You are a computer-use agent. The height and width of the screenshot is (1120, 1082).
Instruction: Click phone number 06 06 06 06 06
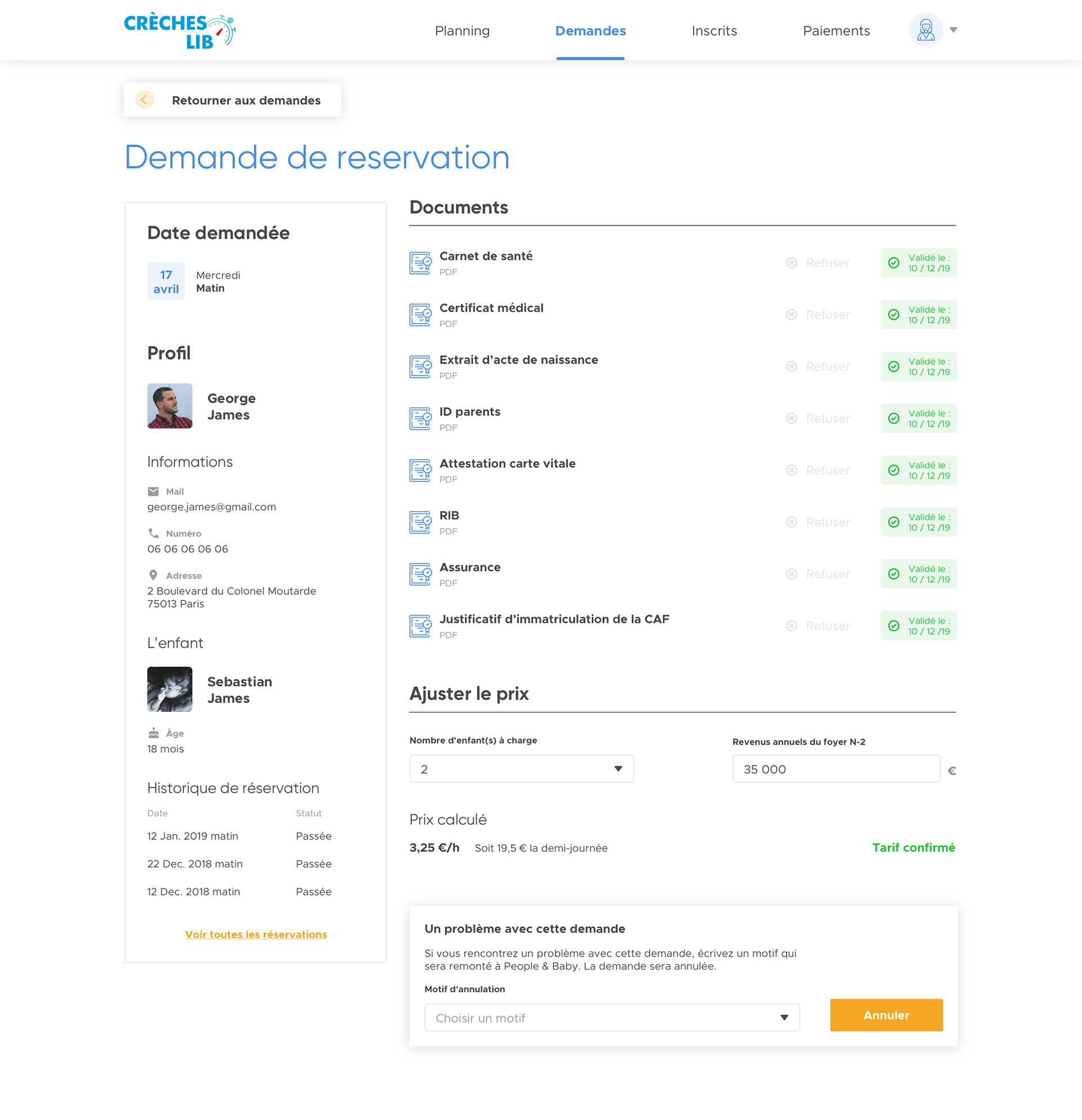(188, 548)
